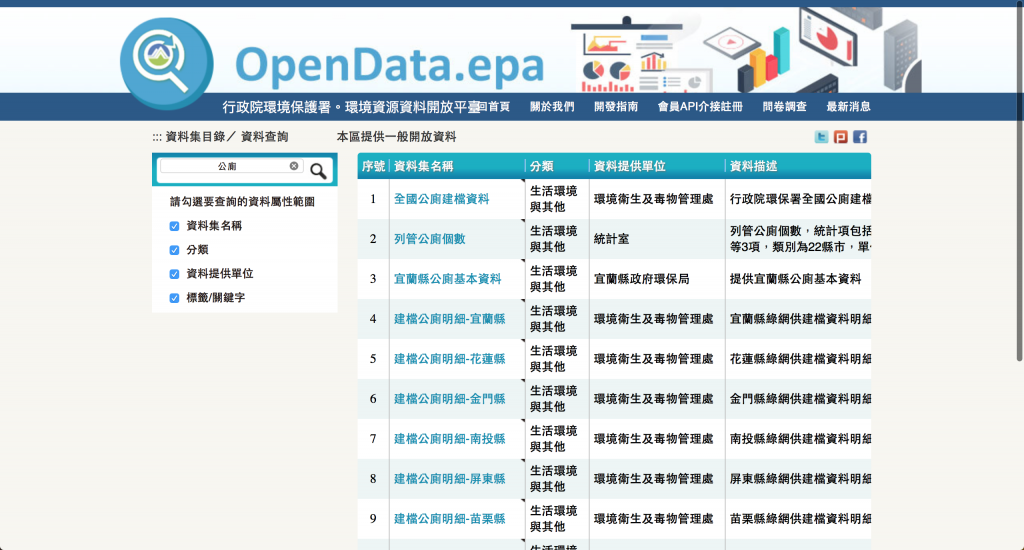Viewport: 1024px width, 550px height.
Task: Share on Plurk icon
Action: pyautogui.click(x=840, y=137)
